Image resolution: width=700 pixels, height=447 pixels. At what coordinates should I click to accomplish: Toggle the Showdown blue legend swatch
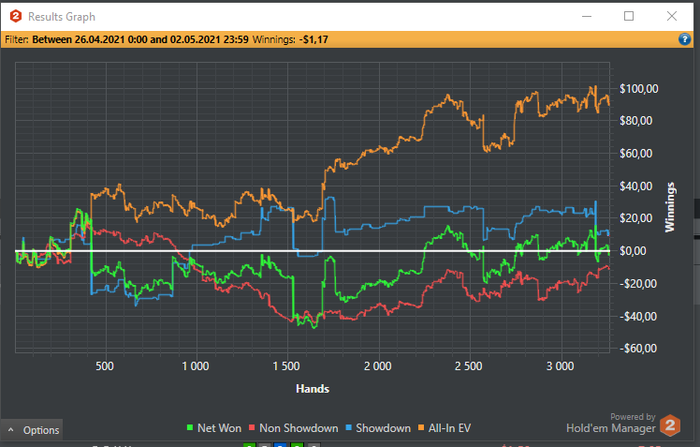[349, 428]
